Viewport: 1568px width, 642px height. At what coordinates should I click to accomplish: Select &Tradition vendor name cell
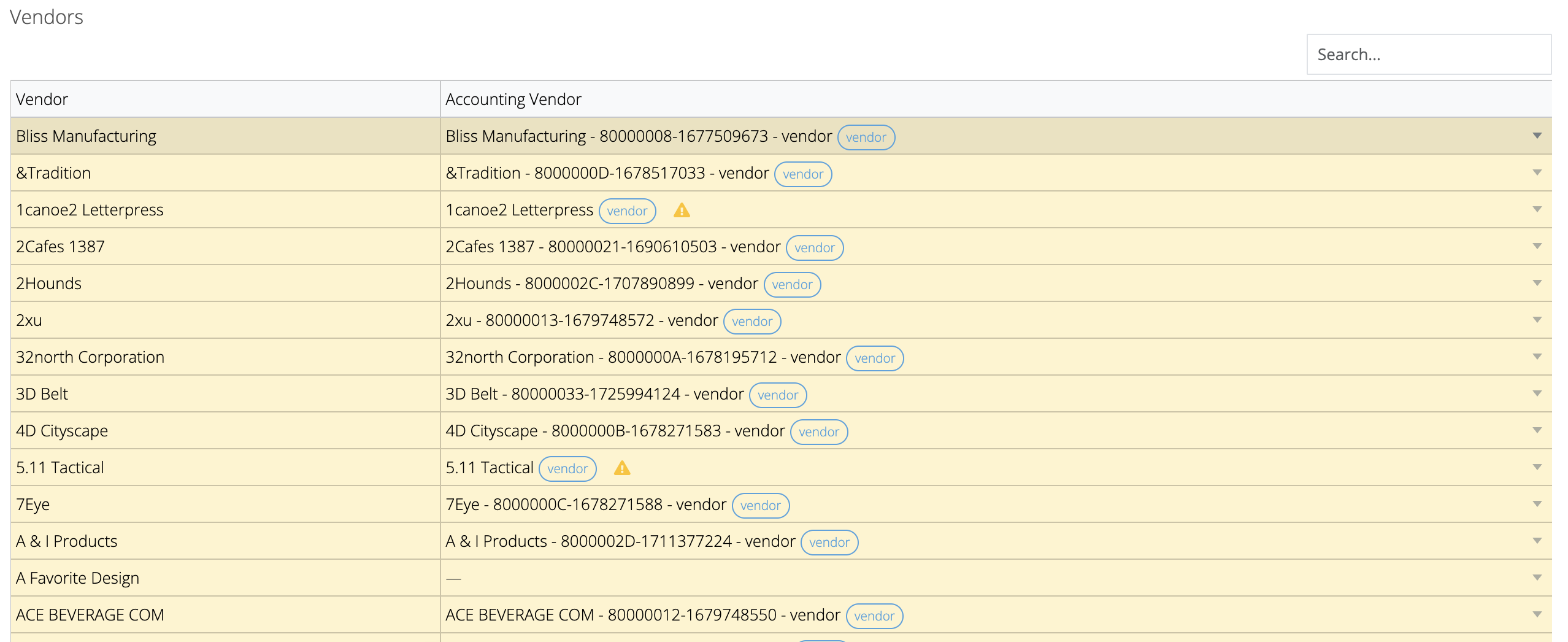[x=225, y=172]
